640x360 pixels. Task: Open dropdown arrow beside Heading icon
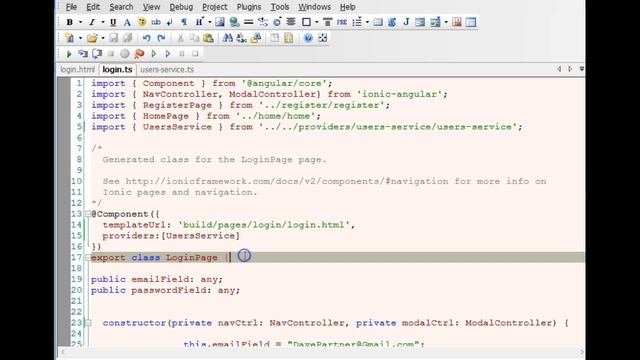[x=209, y=22]
